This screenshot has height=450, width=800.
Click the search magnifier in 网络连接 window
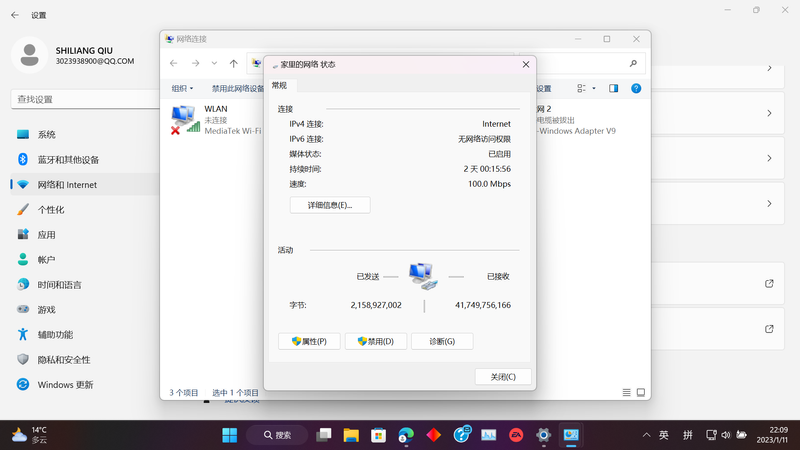point(633,64)
